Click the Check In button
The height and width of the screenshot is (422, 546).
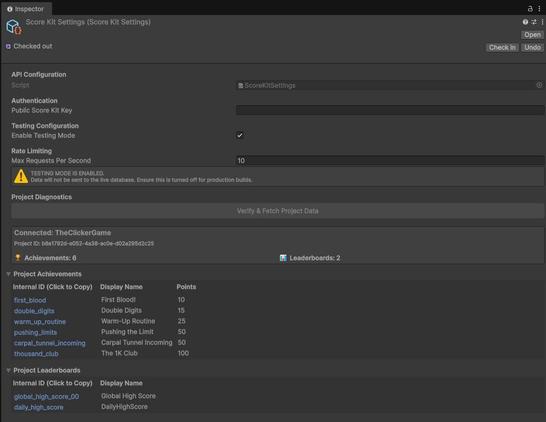[502, 47]
